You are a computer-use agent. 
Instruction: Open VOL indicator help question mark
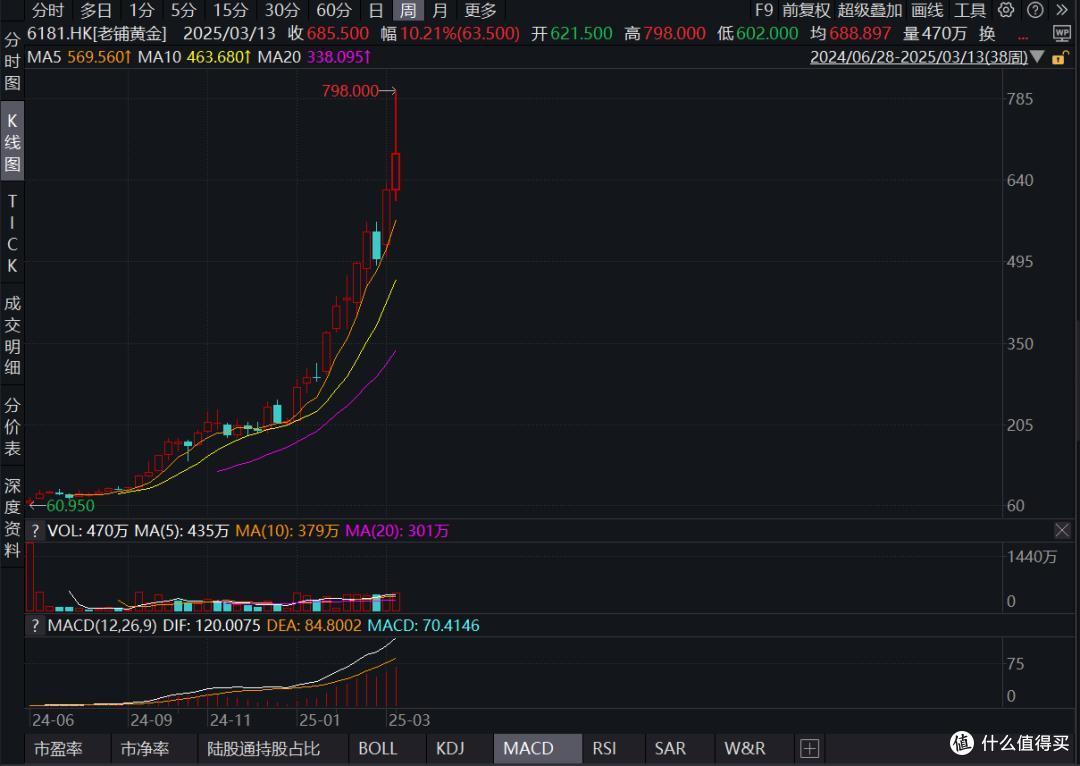pyautogui.click(x=35, y=531)
